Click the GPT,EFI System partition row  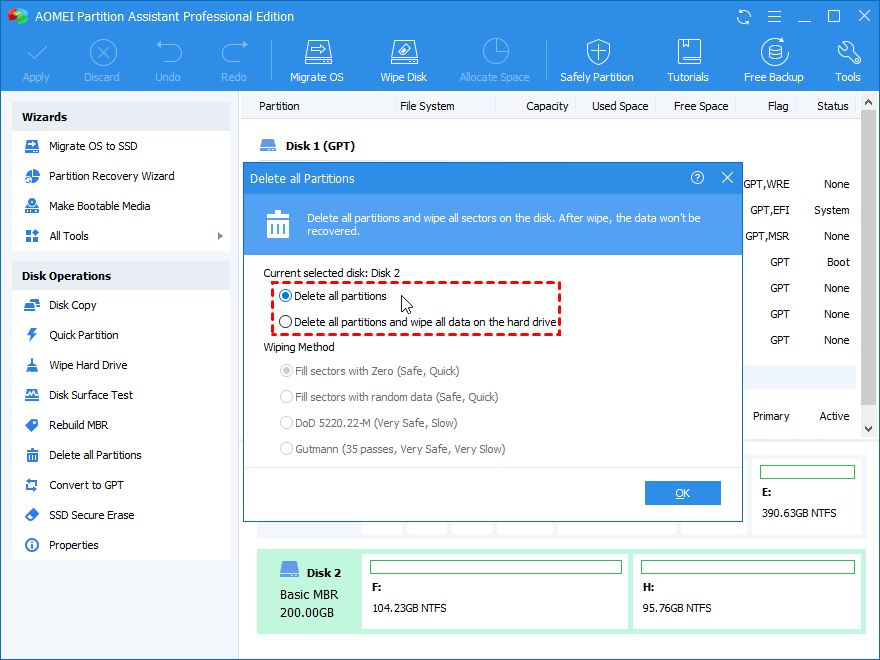(x=799, y=210)
